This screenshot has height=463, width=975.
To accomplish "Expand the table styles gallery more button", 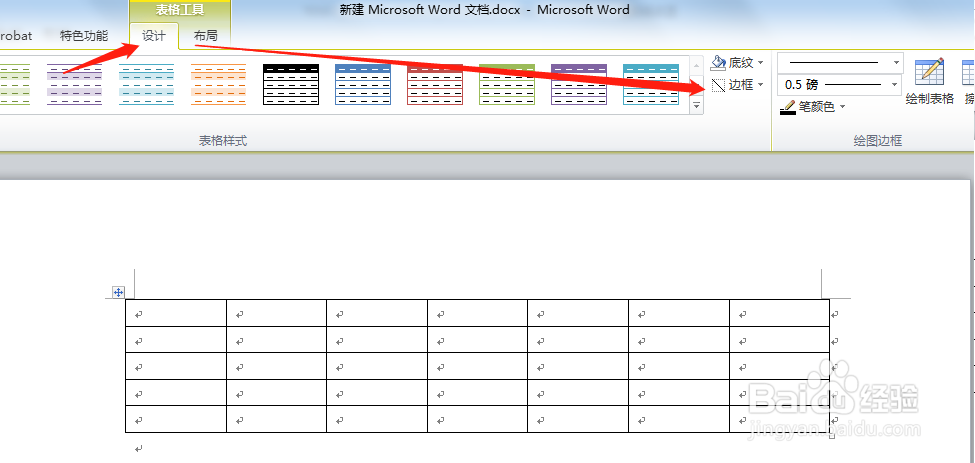I will (x=697, y=107).
